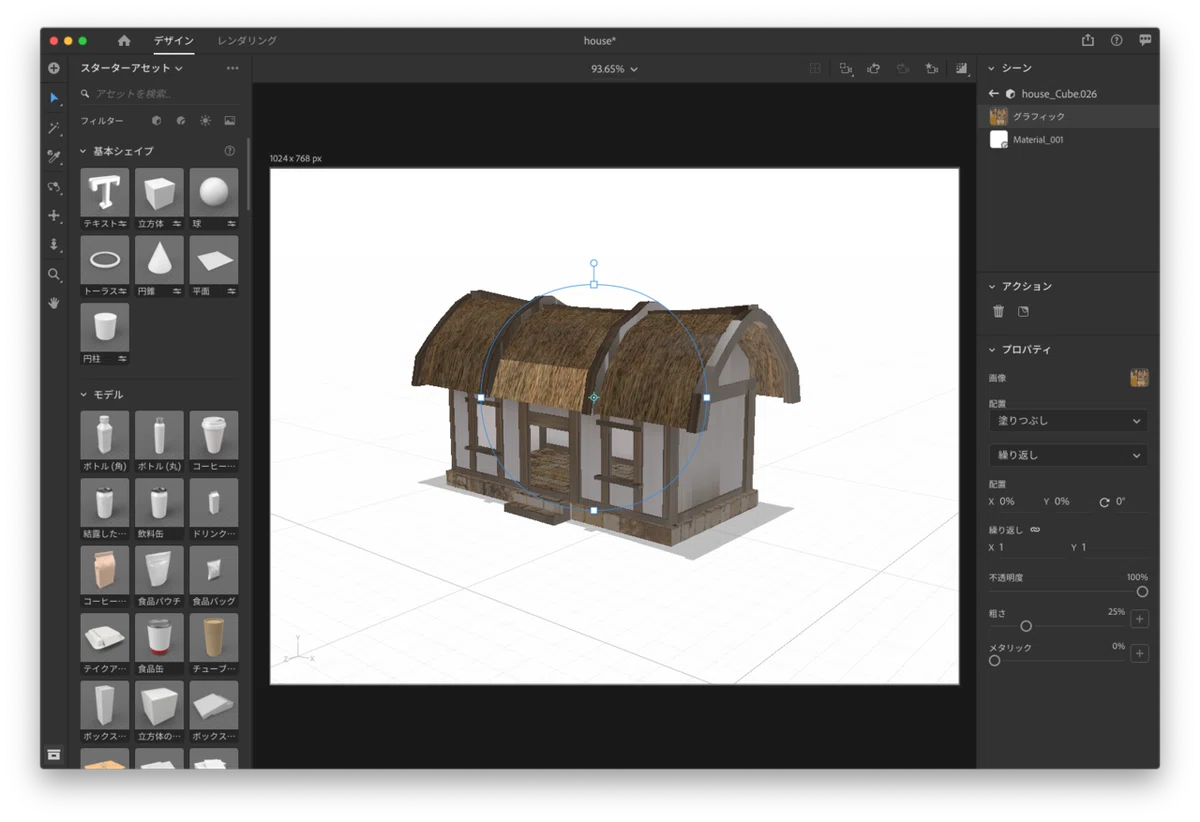Add the トーラス torus shape asset
The height and width of the screenshot is (822, 1200).
pos(105,267)
